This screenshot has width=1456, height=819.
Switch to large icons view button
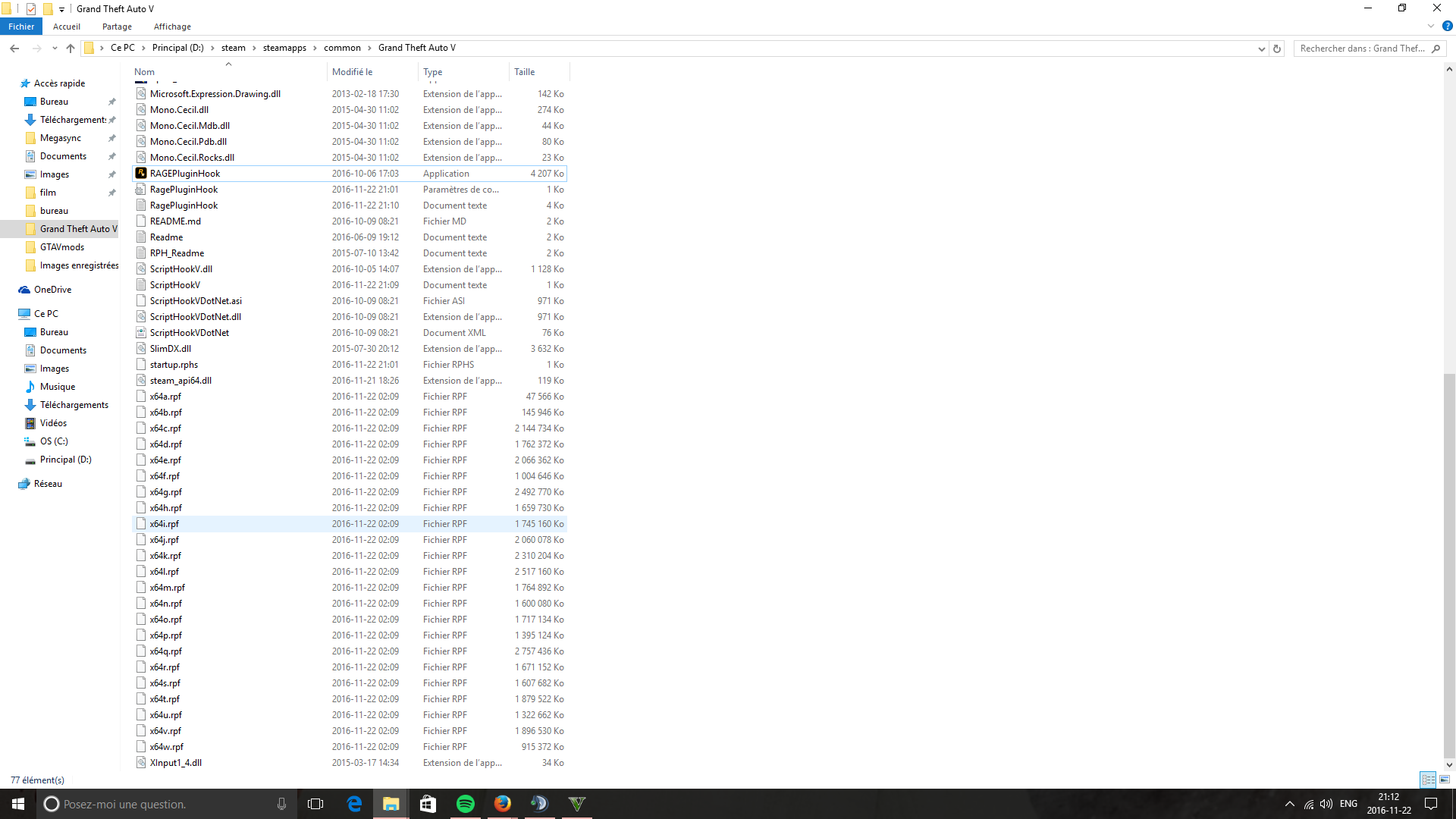point(1445,780)
